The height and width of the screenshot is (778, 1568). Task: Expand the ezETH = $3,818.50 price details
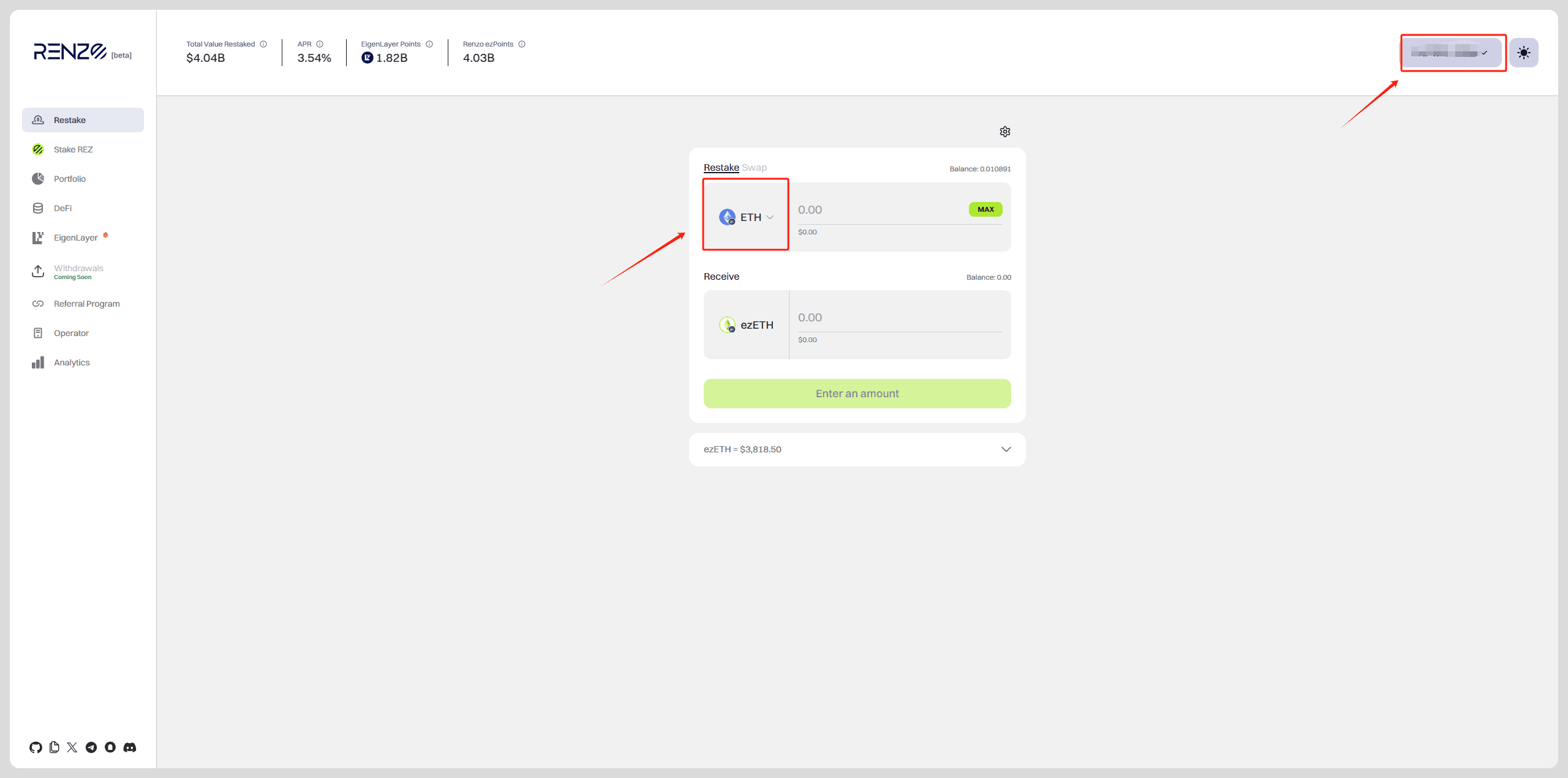point(1005,449)
